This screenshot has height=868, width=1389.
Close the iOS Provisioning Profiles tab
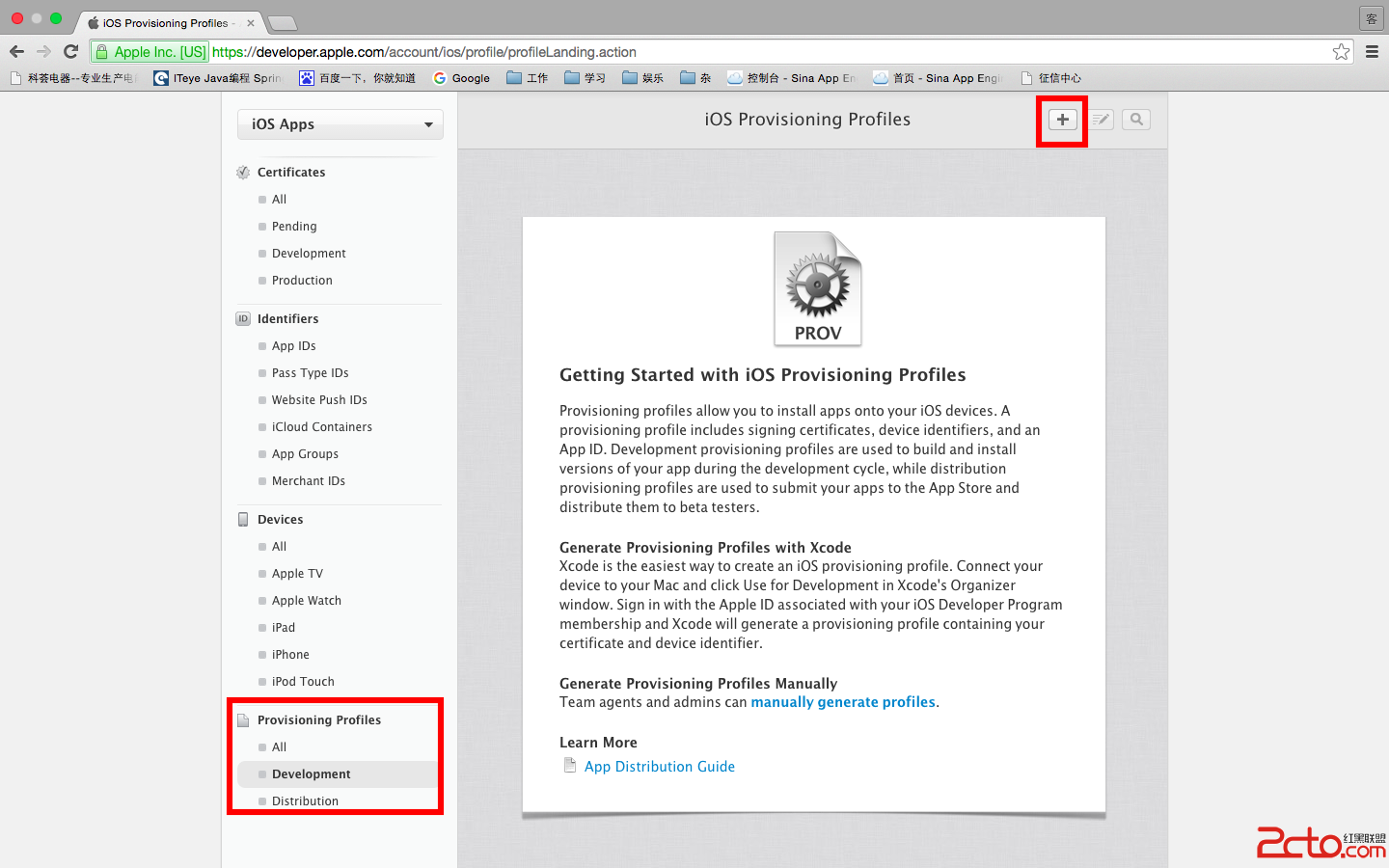251,23
